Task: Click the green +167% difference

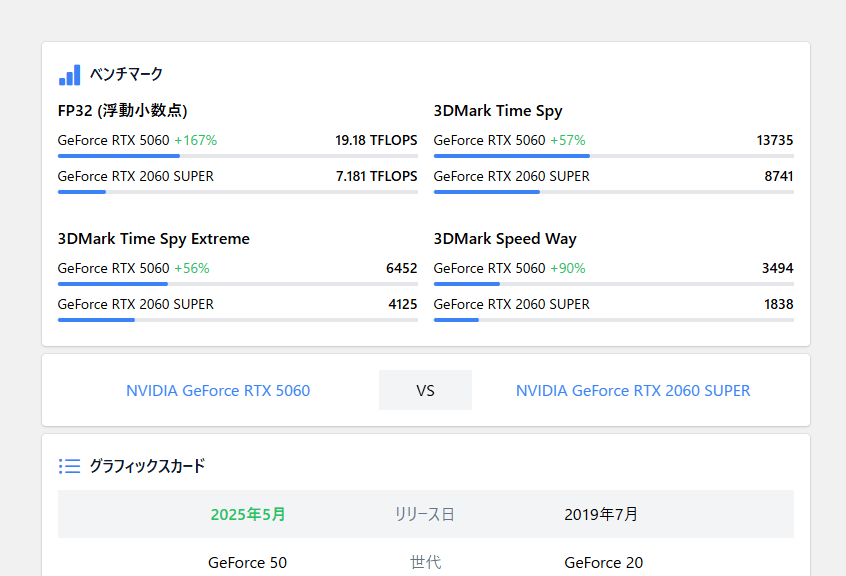Action: point(195,140)
